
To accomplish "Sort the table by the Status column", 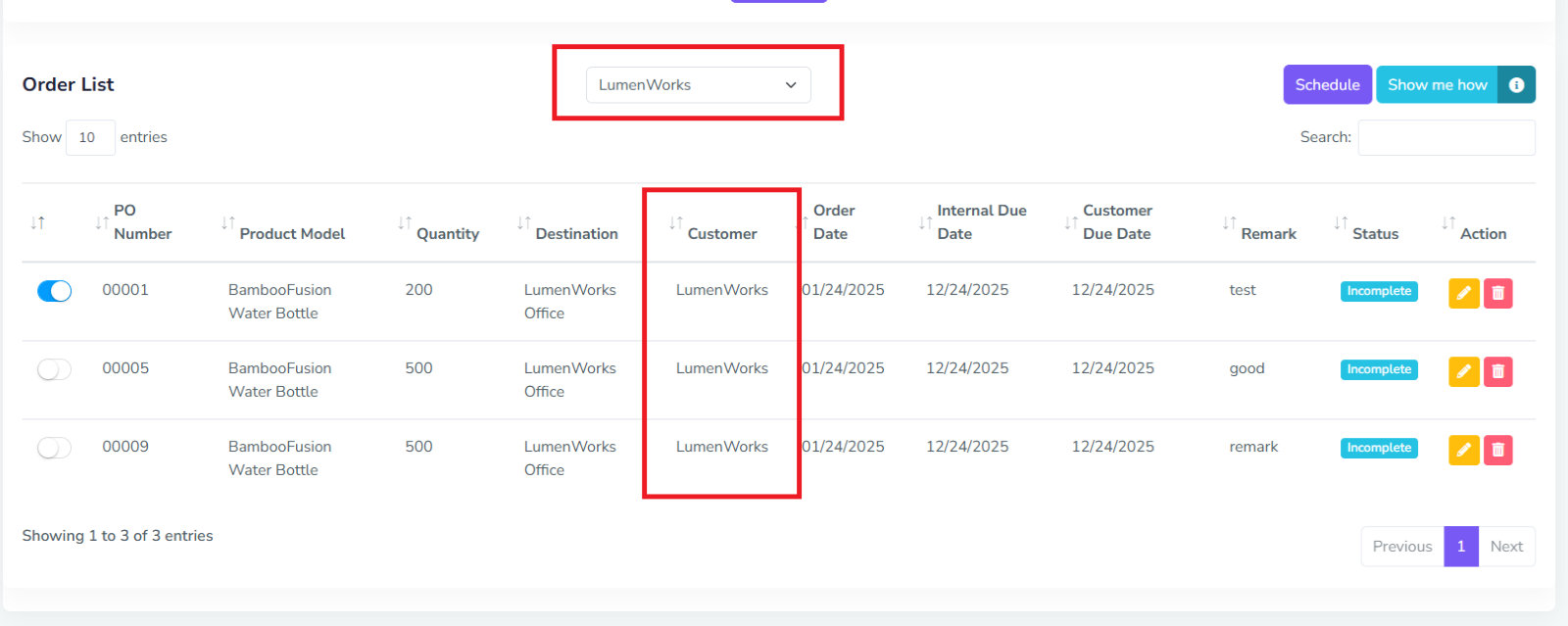I will point(1375,233).
